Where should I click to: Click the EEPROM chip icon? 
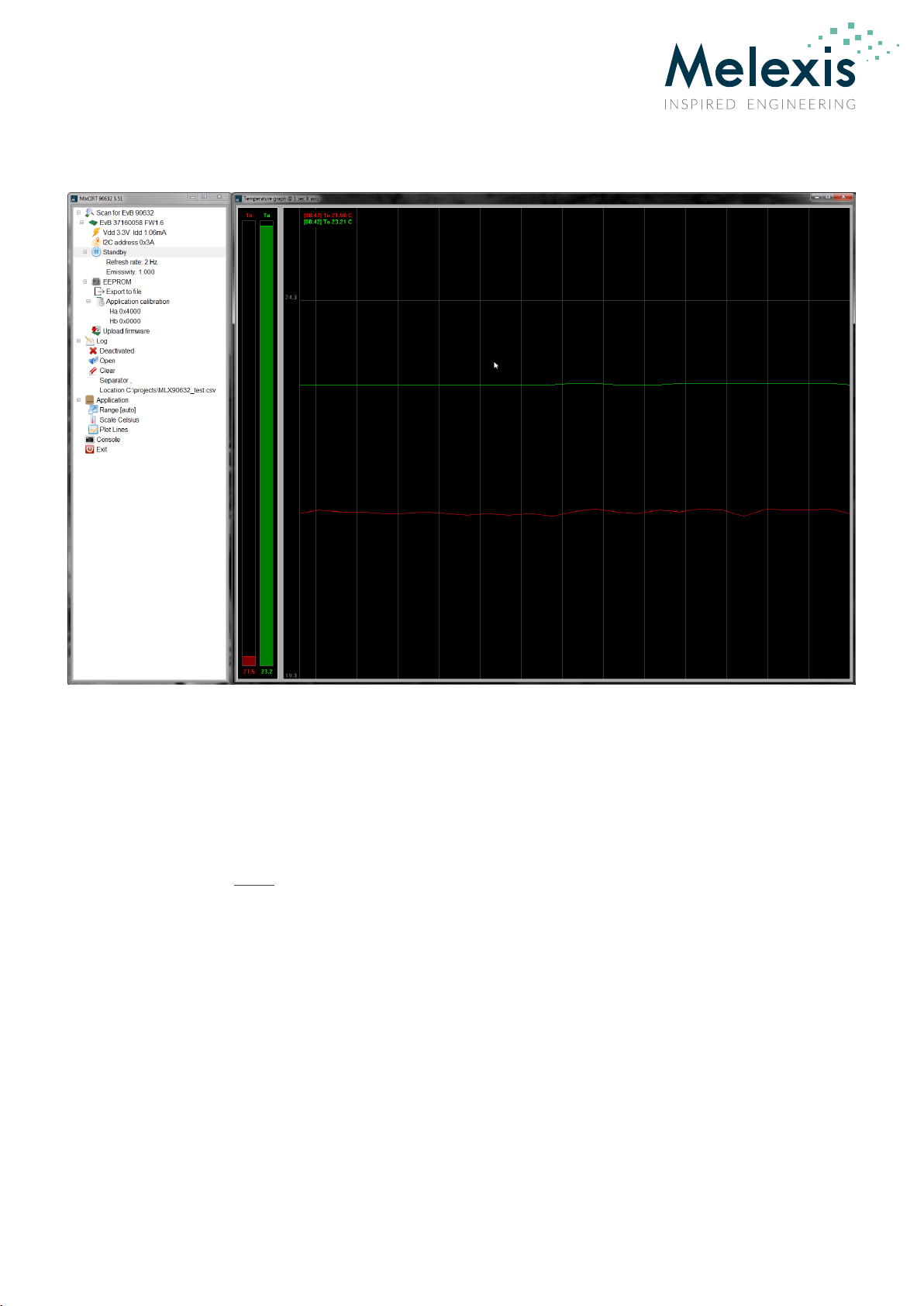click(x=96, y=282)
